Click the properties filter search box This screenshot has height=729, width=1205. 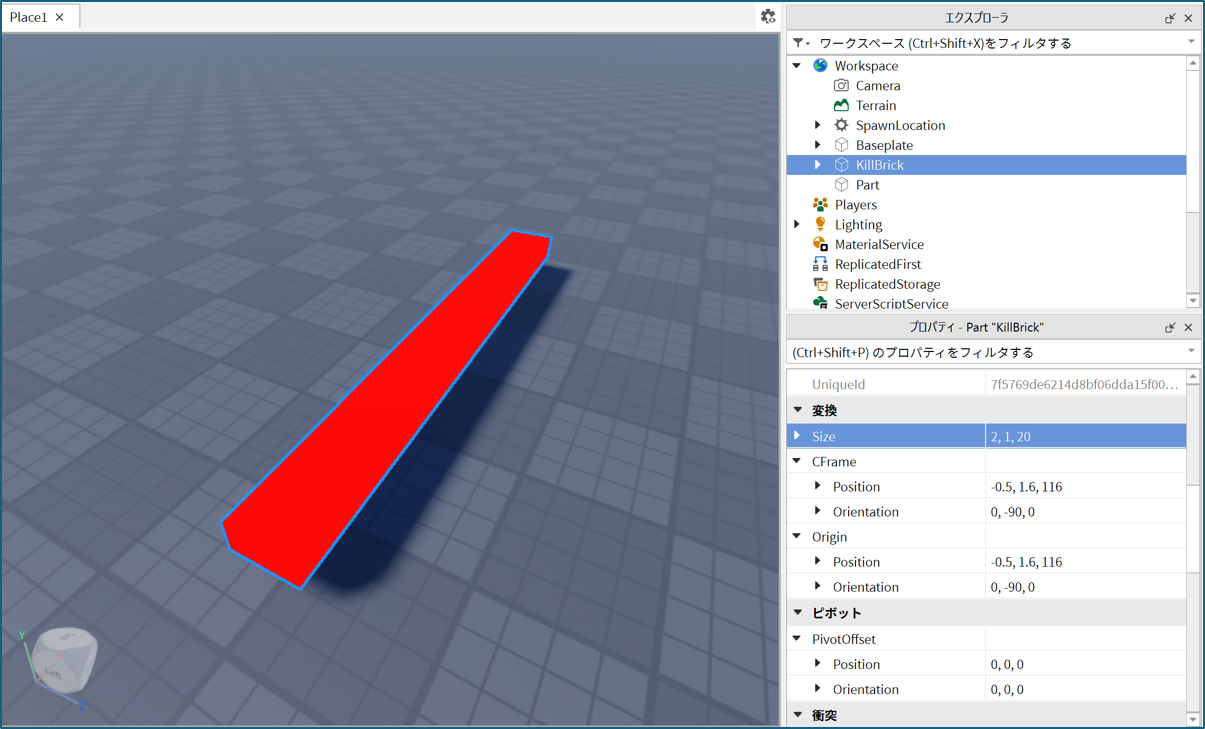pos(985,352)
